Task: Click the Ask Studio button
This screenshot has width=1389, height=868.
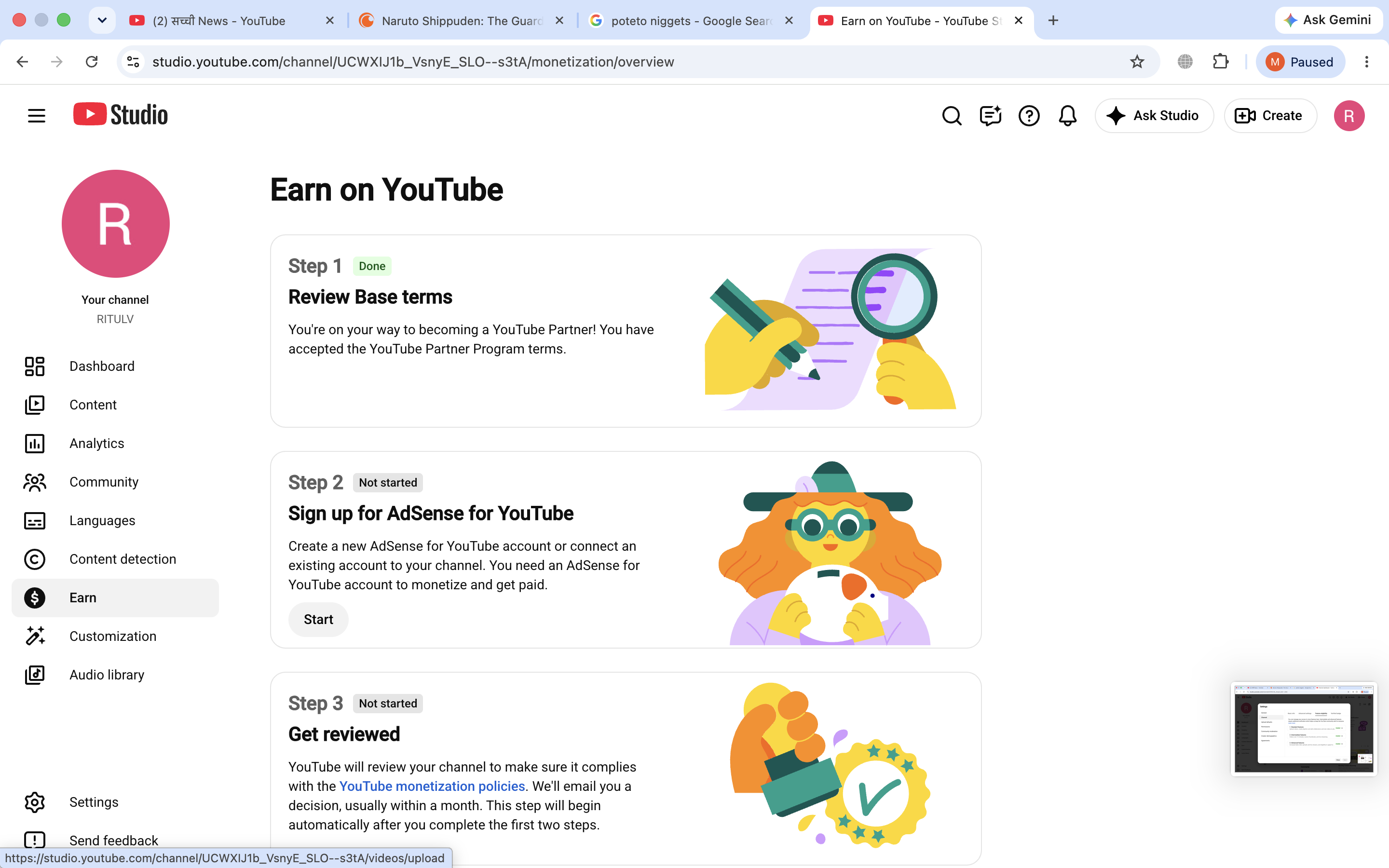Action: click(1154, 115)
